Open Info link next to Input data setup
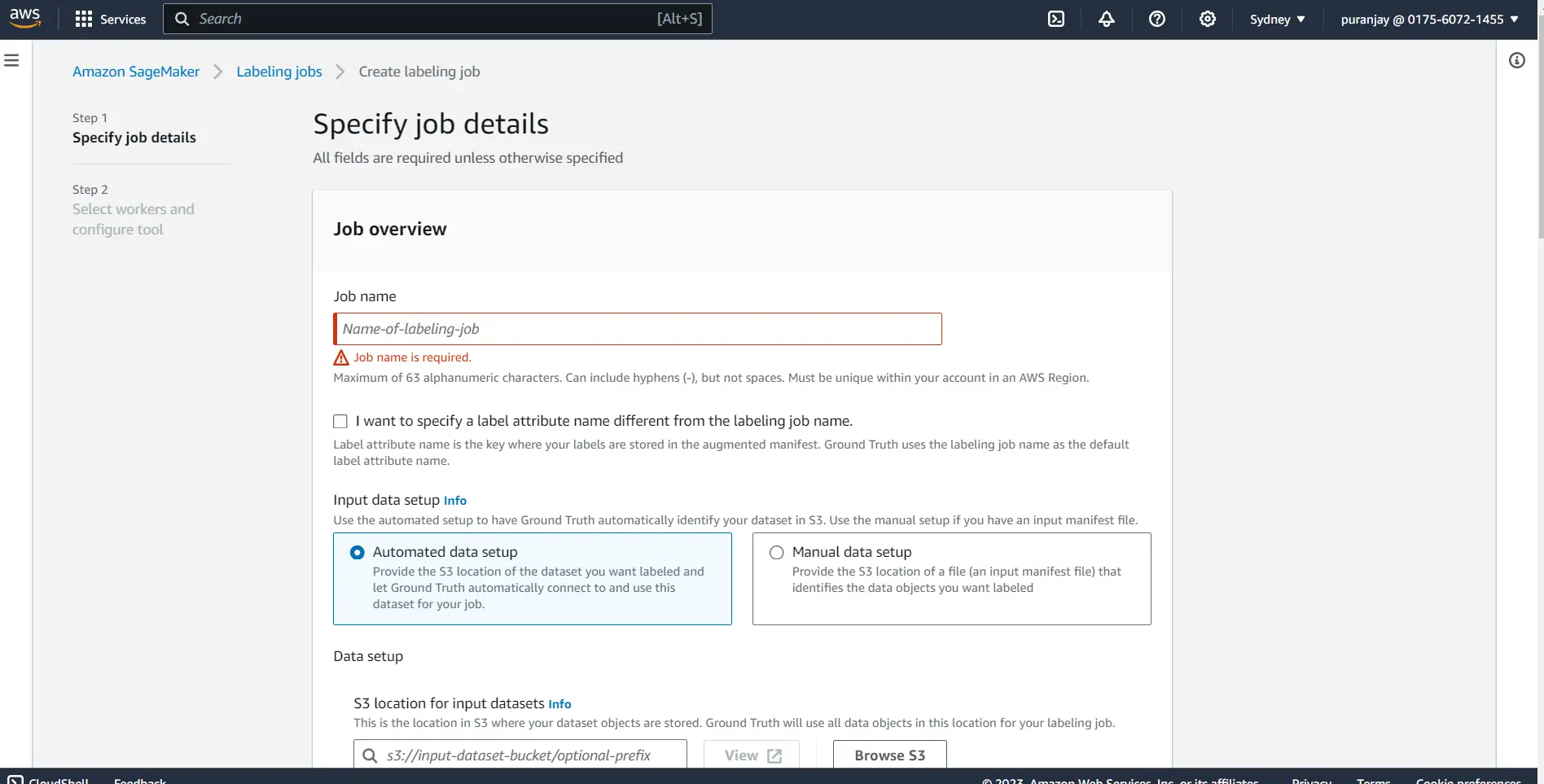This screenshot has width=1544, height=784. pyautogui.click(x=455, y=501)
